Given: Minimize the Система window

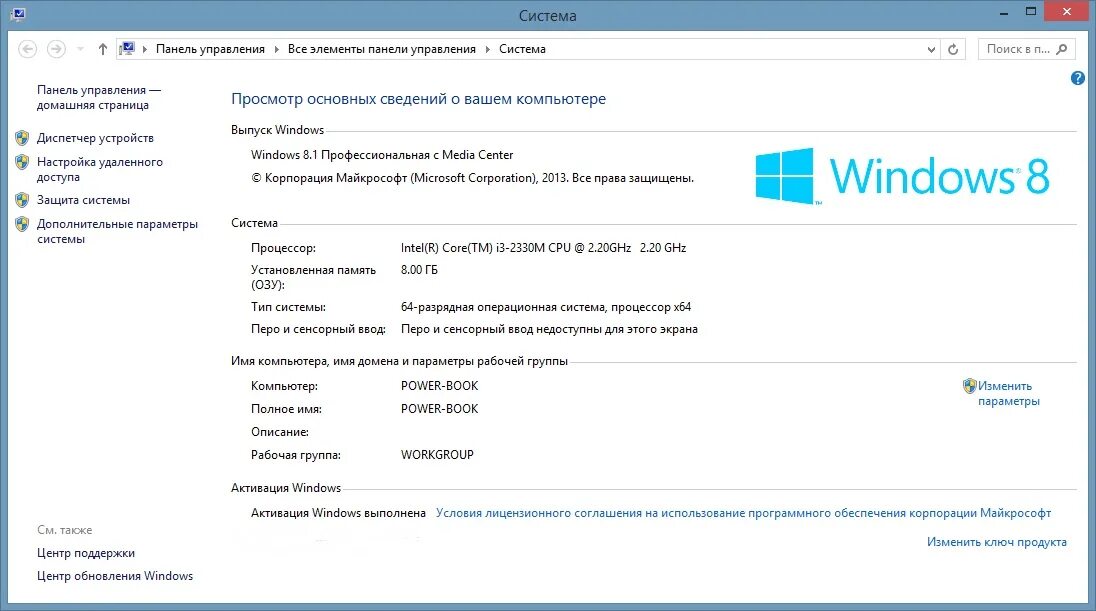Looking at the screenshot, I should [1004, 13].
